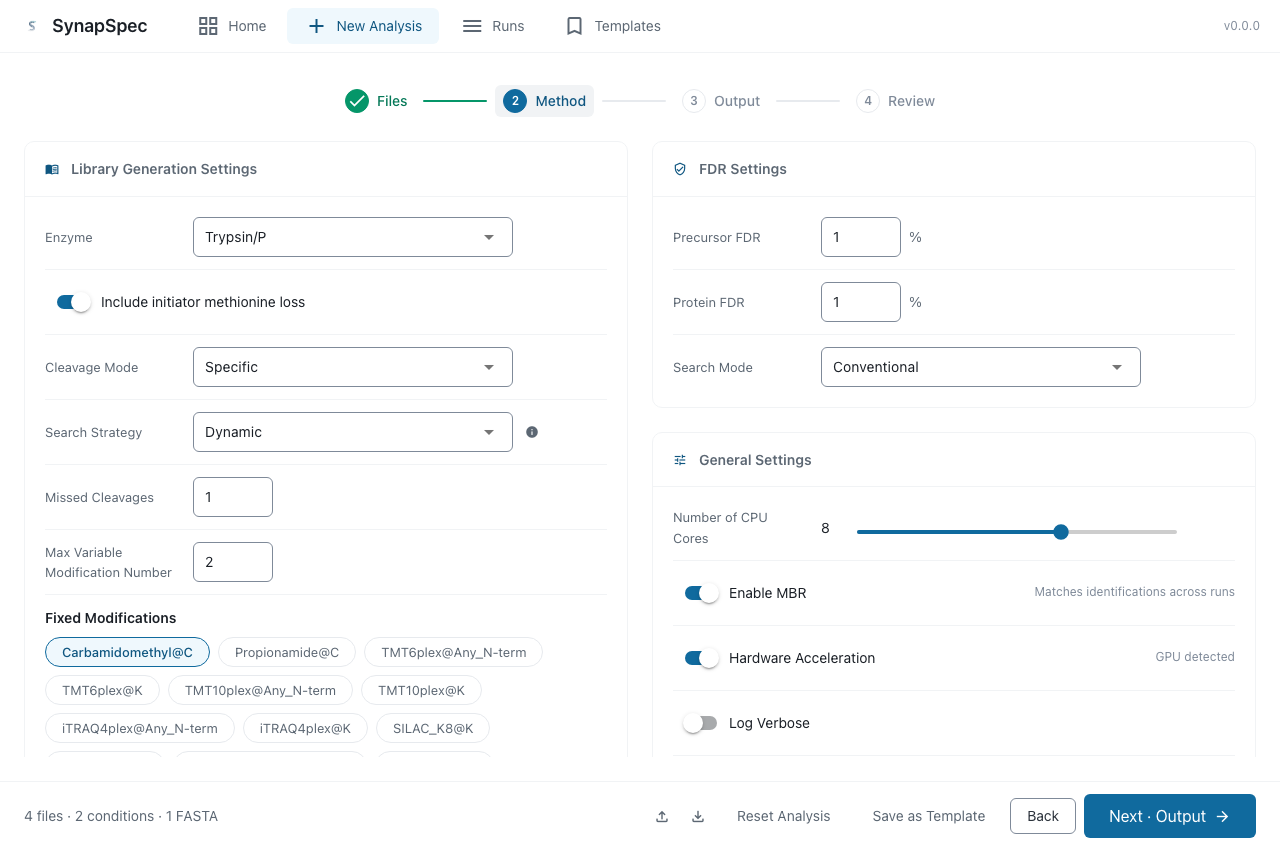Go to the Files step label
Screen dimensions: 1280x850
pyautogui.click(x=392, y=101)
